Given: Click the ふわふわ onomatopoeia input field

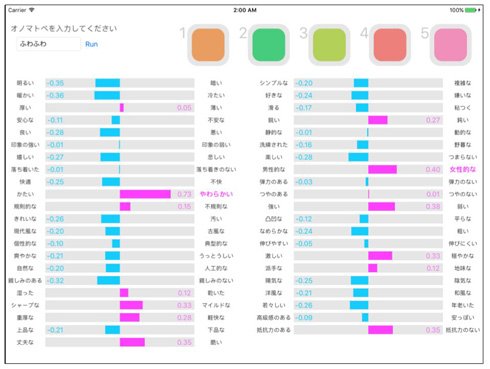Looking at the screenshot, I should [48, 44].
